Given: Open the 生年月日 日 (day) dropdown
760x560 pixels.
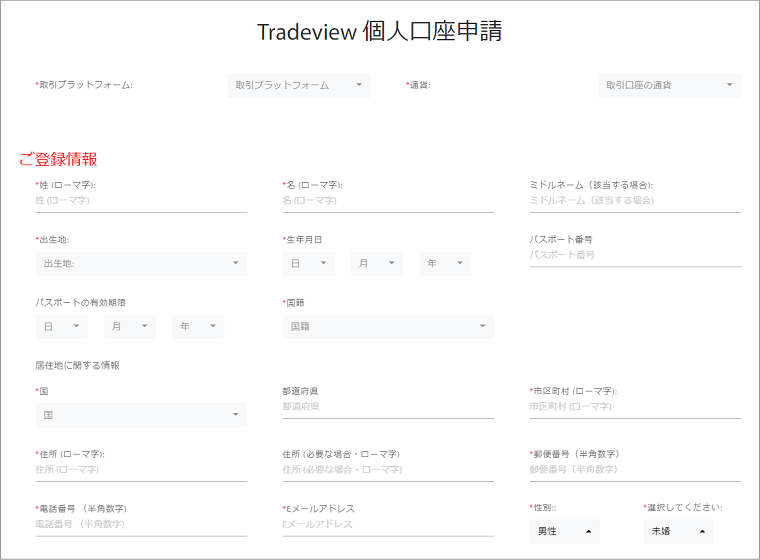Looking at the screenshot, I should point(309,263).
